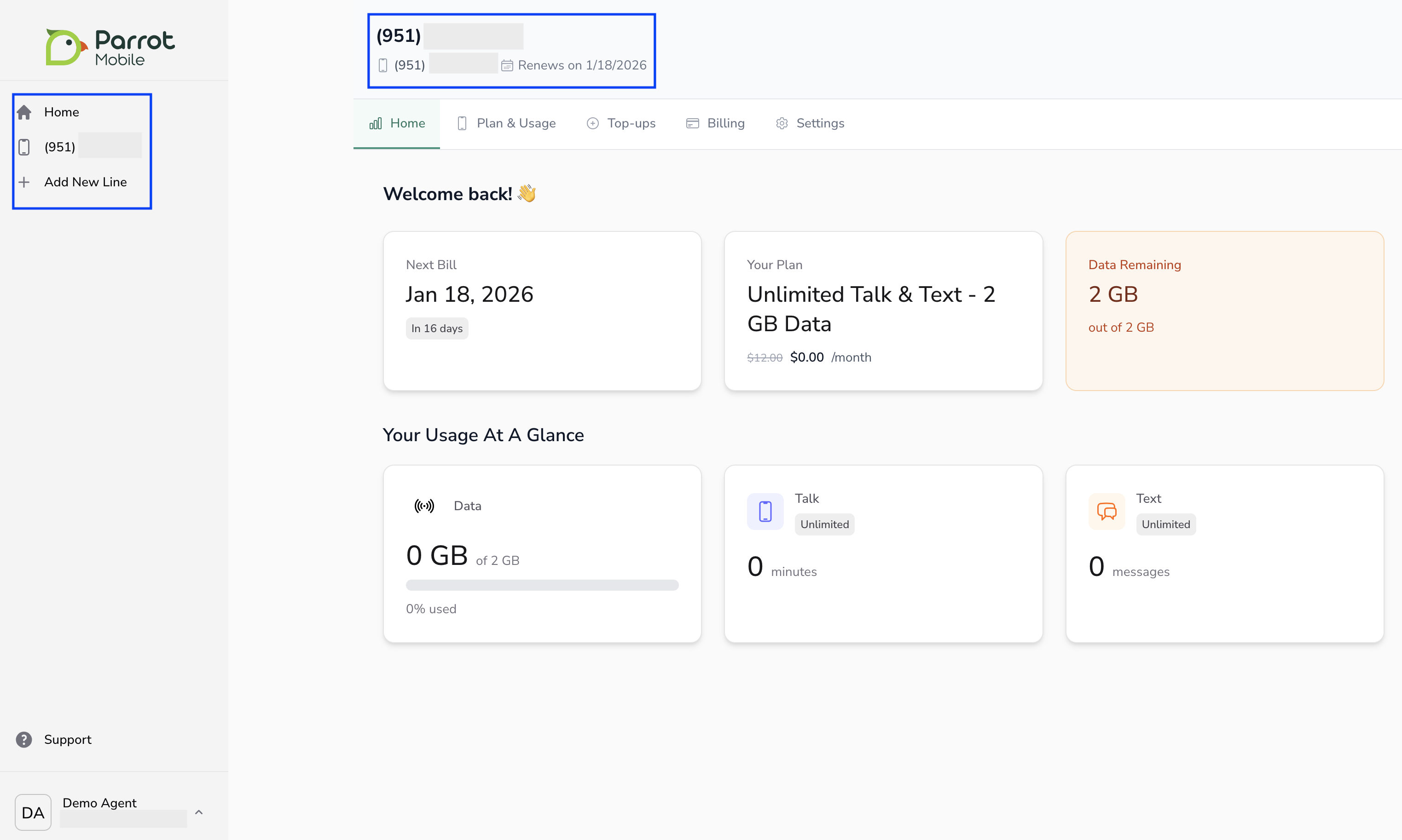Click the Support question mark icon
1402x840 pixels.
click(24, 739)
